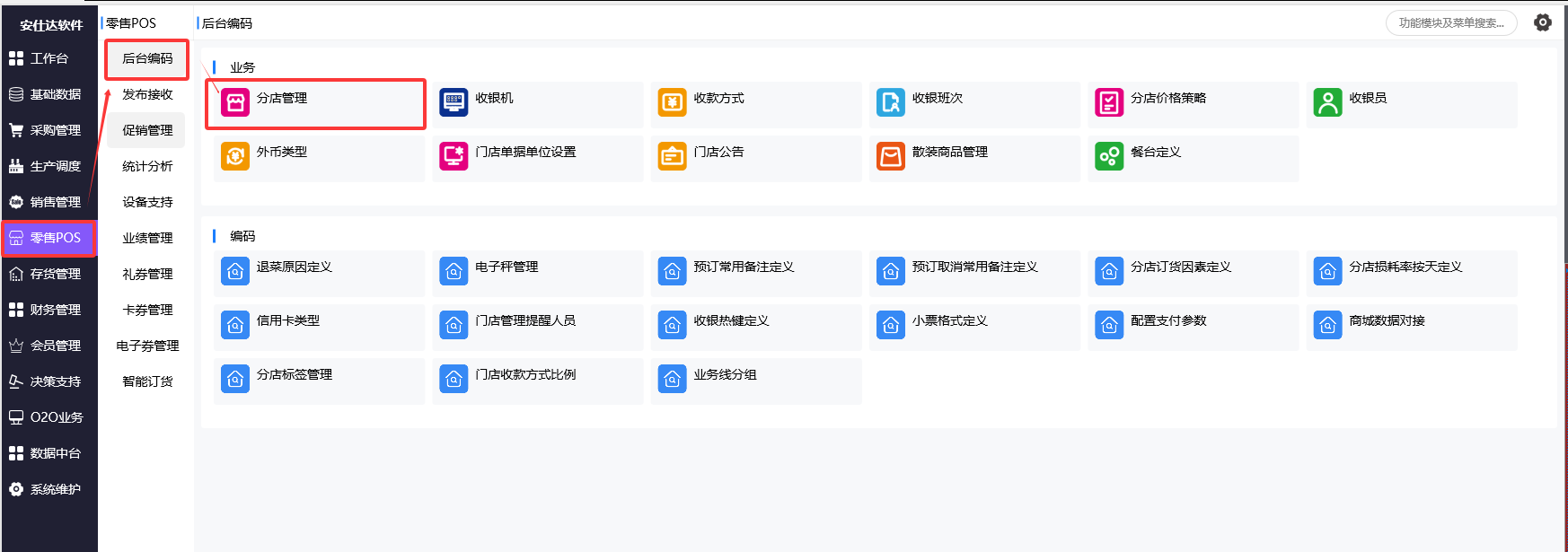
Task: Click the 收银员 cashier person icon
Action: click(x=1327, y=103)
